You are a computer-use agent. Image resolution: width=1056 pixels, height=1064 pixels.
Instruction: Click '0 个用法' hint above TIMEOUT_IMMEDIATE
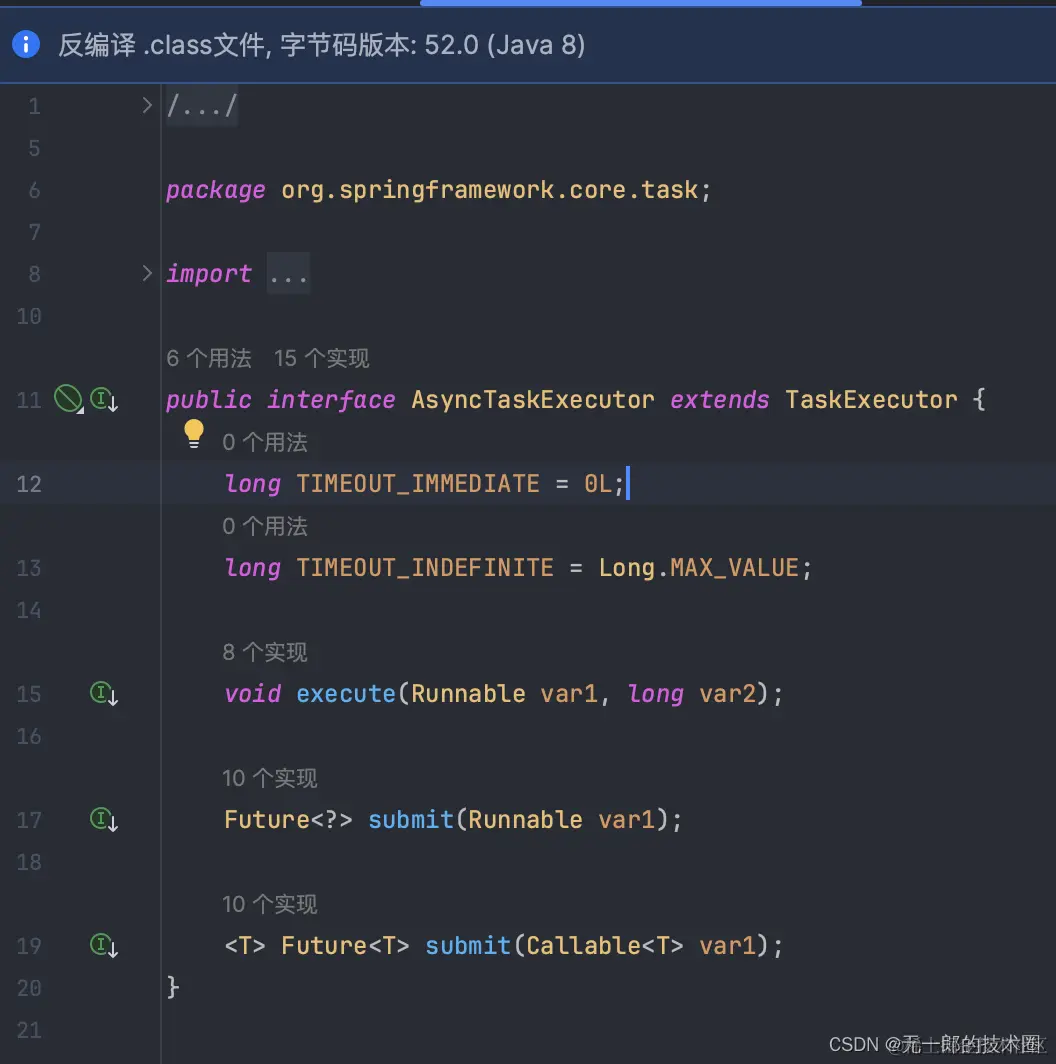265,442
